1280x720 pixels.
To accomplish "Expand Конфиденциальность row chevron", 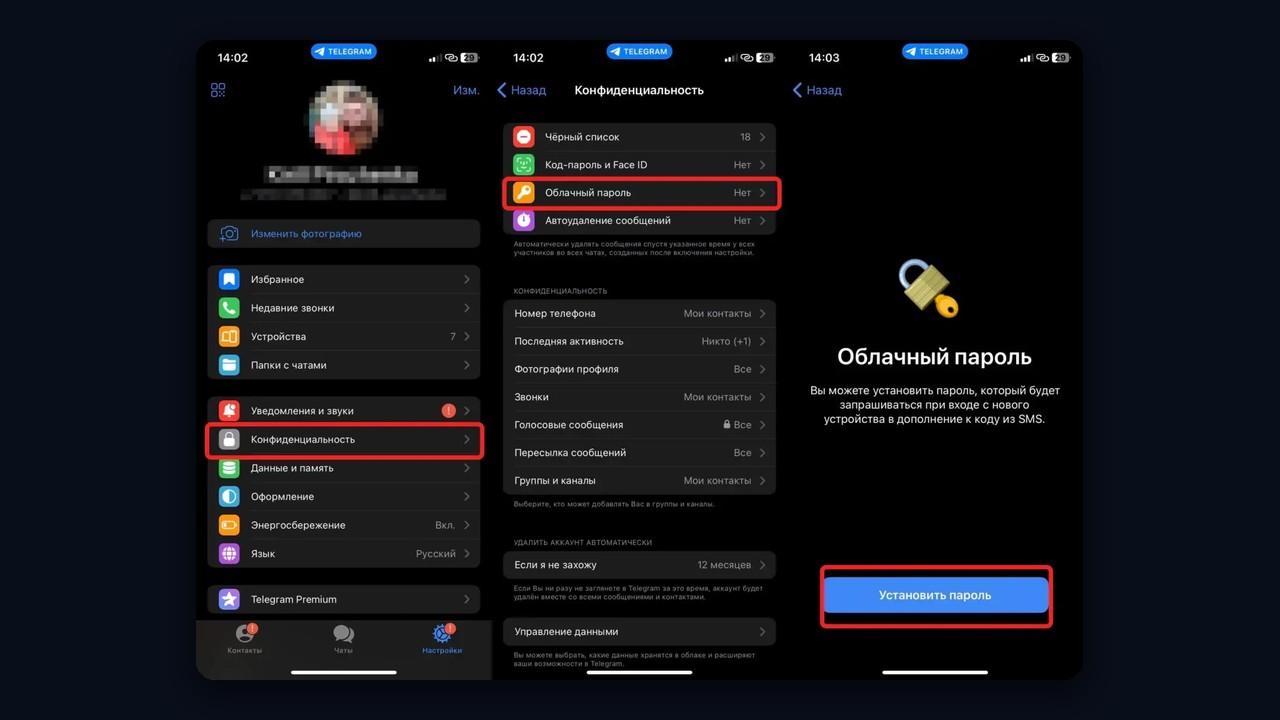I will point(467,440).
